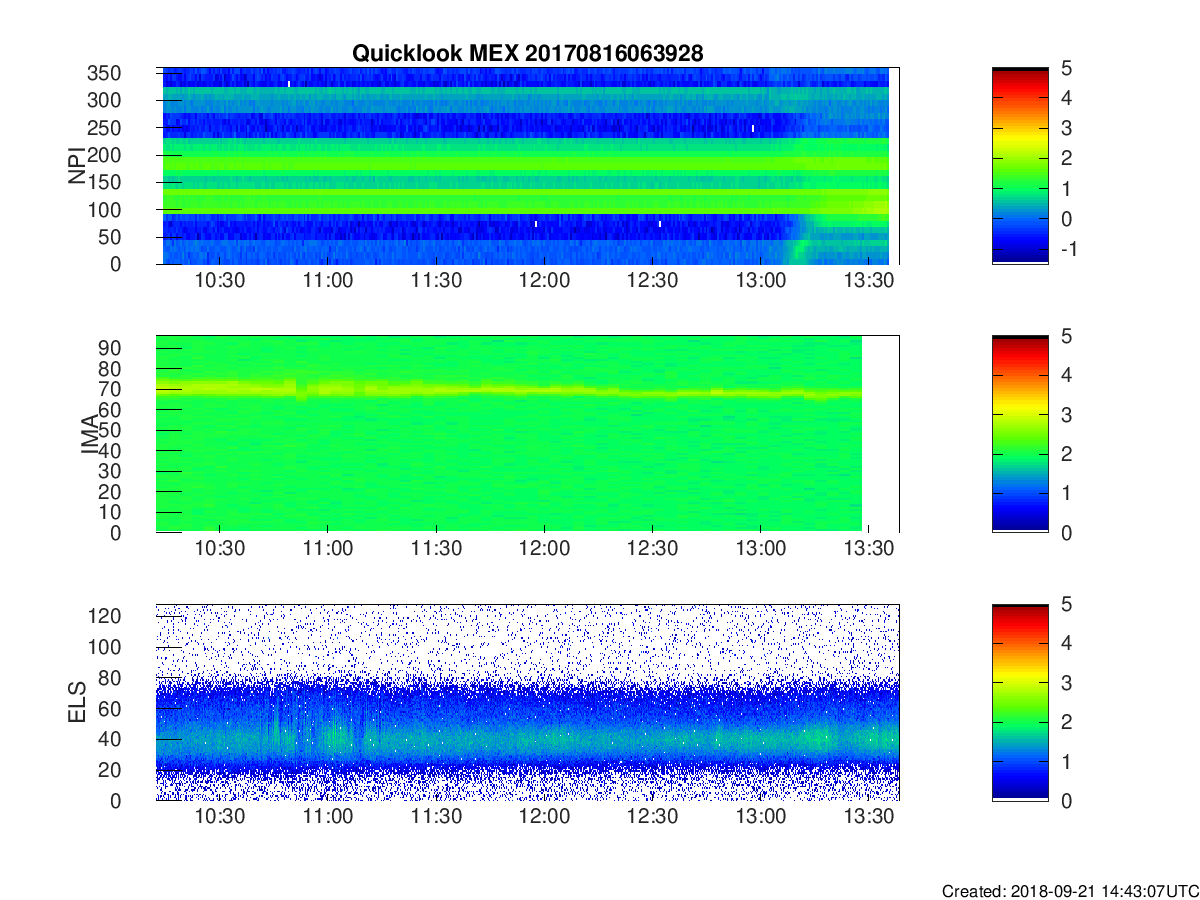The width and height of the screenshot is (1200, 900).
Task: Click the NPI panel color bar
Action: tap(1020, 166)
